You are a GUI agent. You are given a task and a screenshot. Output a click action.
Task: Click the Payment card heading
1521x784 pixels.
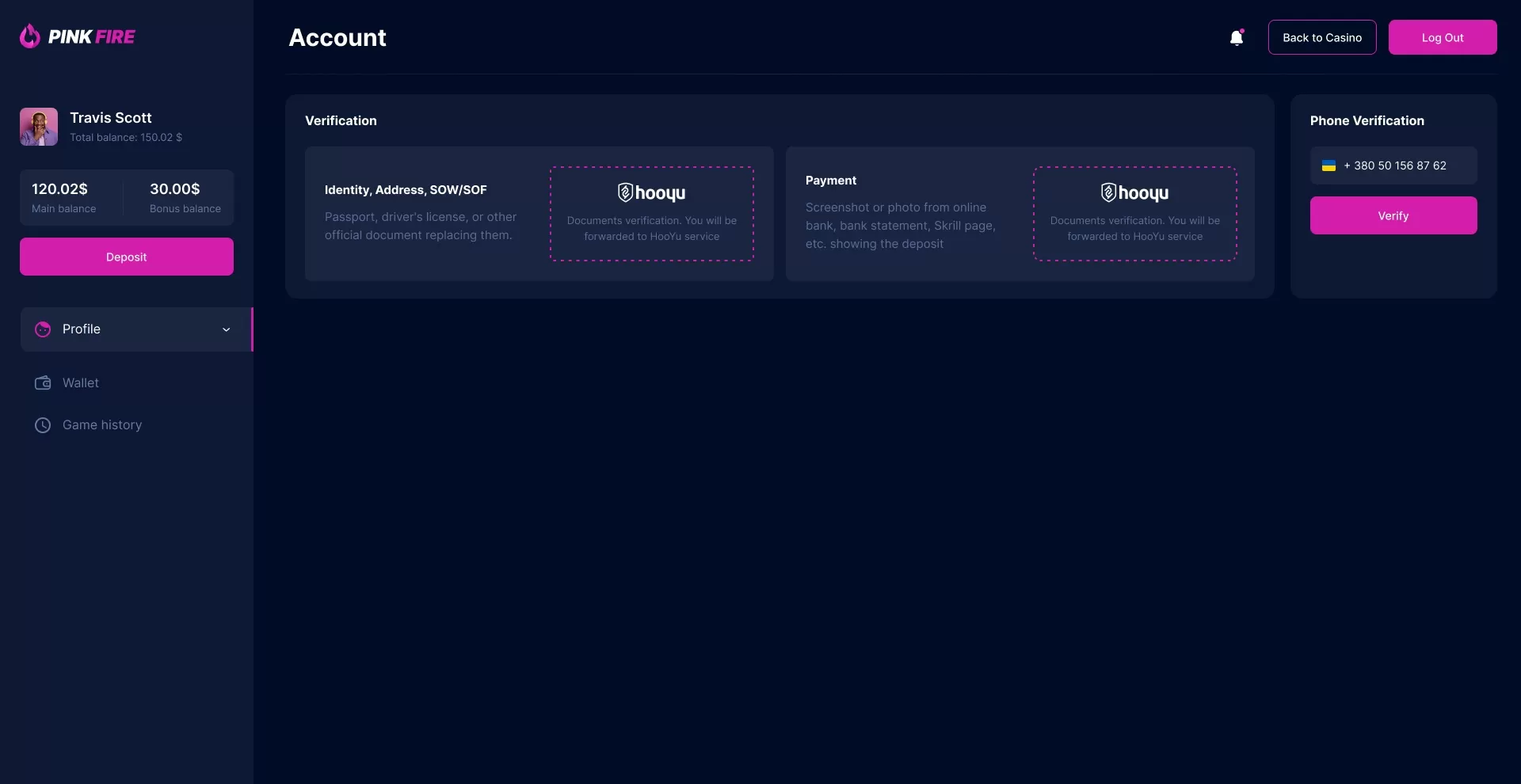pos(831,181)
